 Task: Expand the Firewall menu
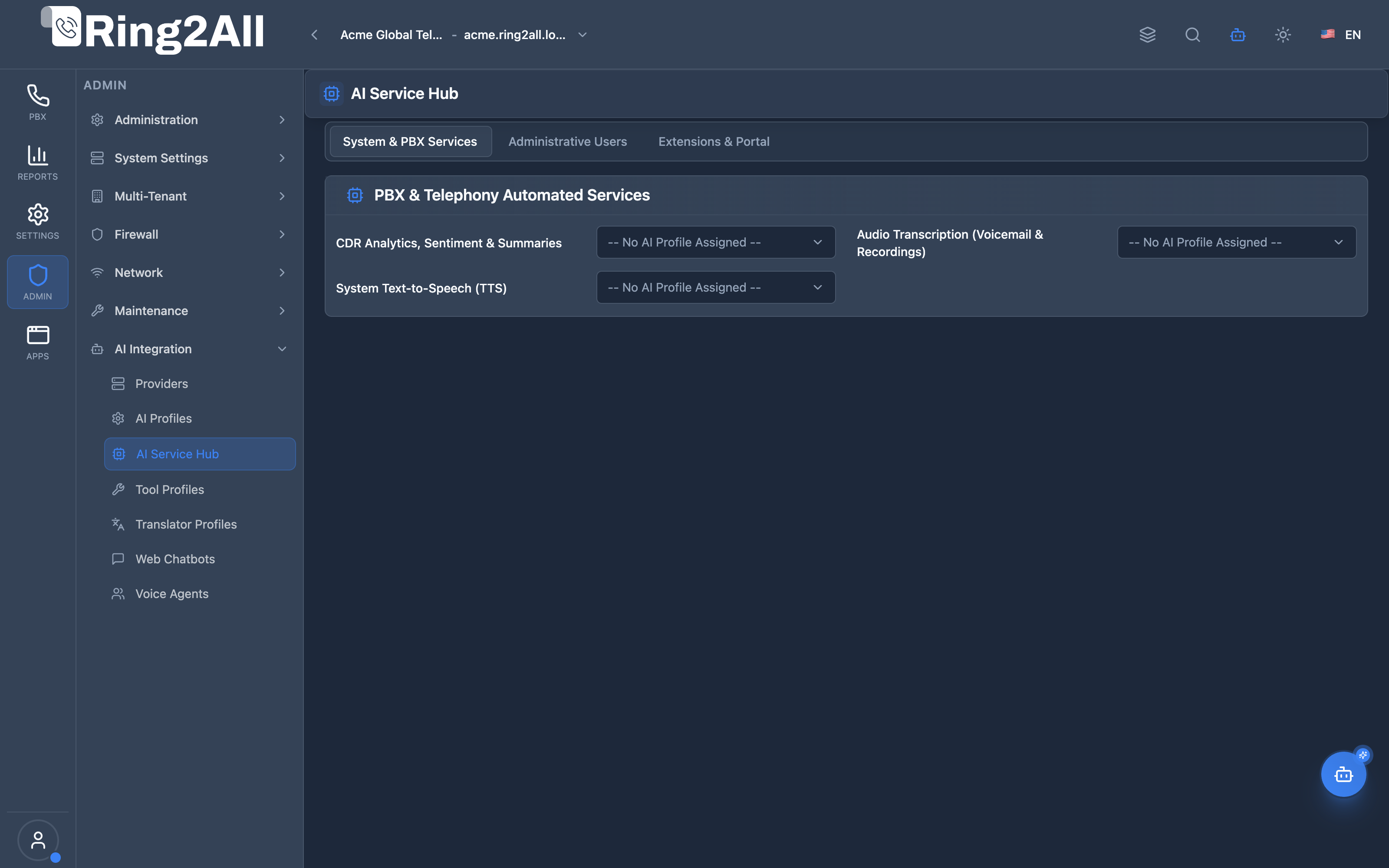point(189,234)
